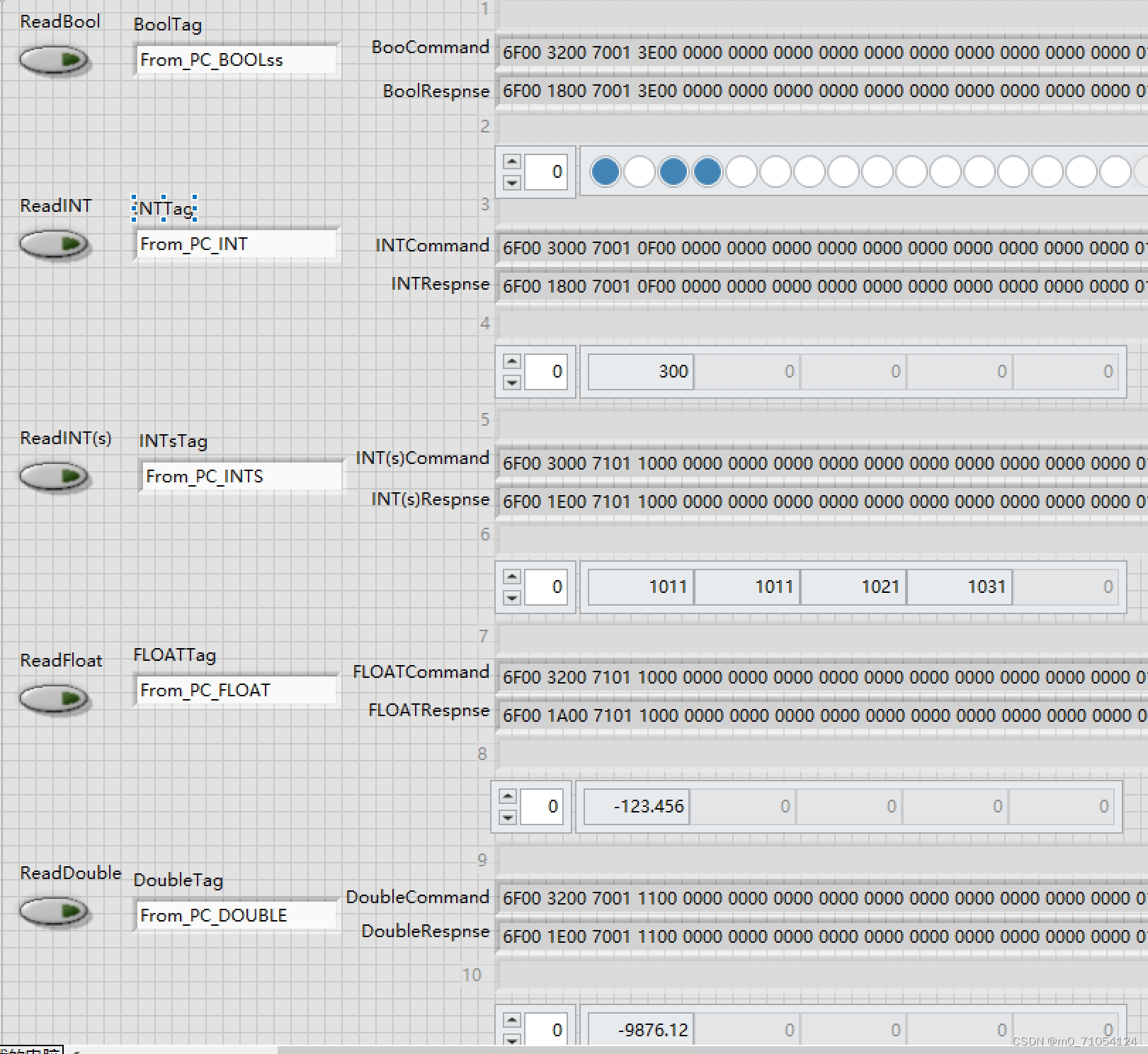Image resolution: width=1148 pixels, height=1054 pixels.
Task: Click the INTsTag field From_PC_INTS
Action: coord(241,476)
